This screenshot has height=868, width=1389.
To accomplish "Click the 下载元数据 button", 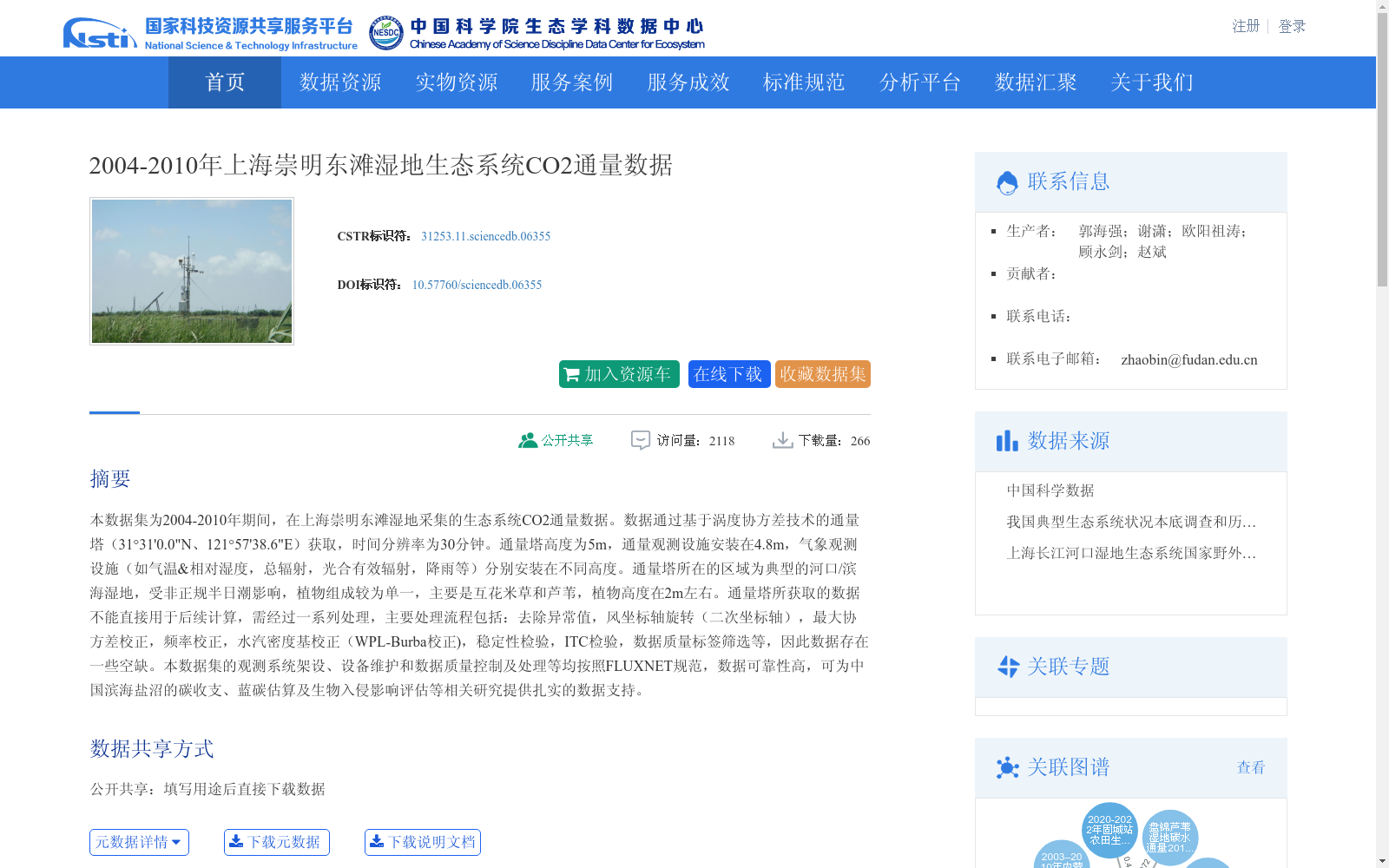I will point(277,842).
